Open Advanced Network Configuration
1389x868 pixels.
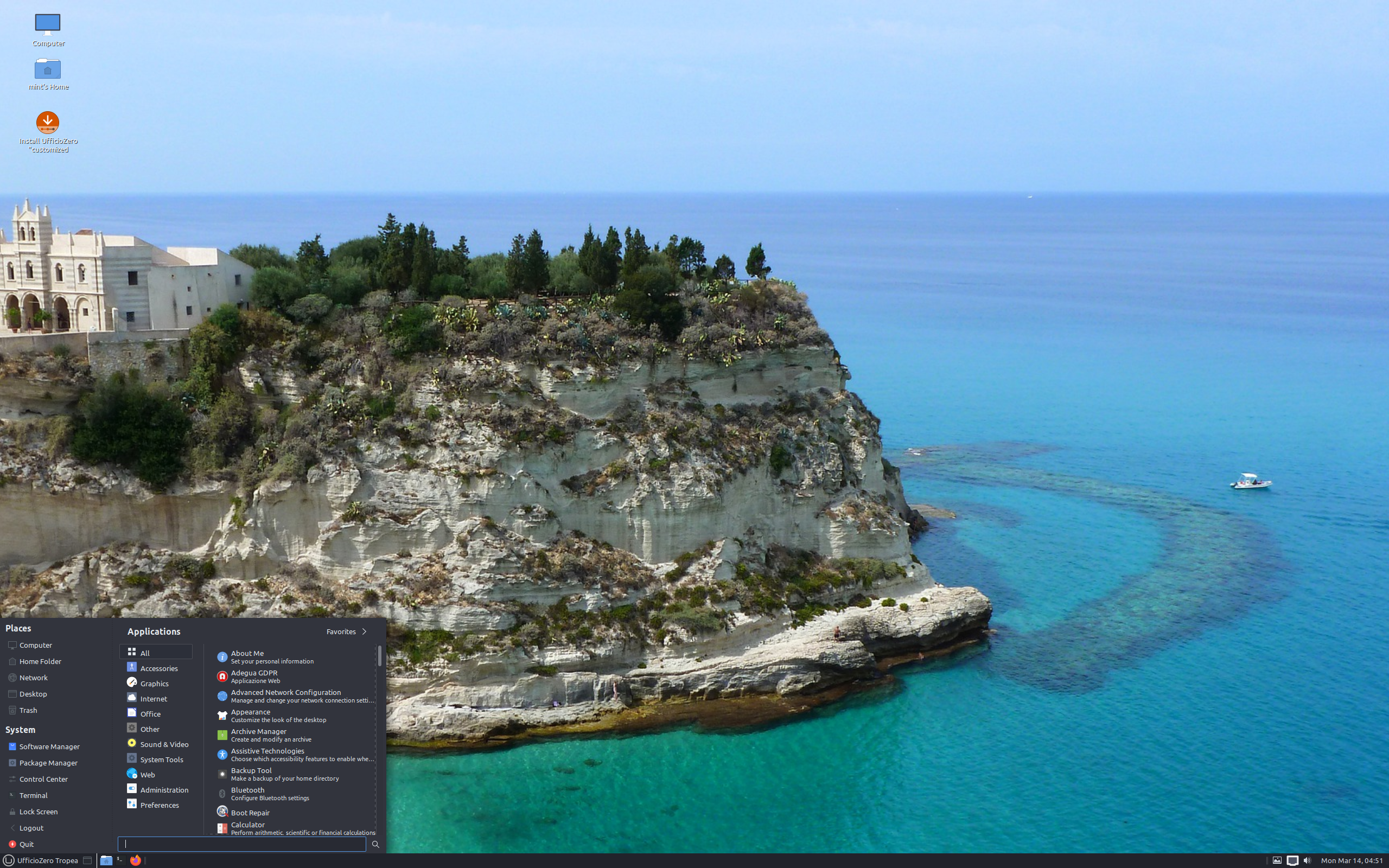pyautogui.click(x=295, y=696)
